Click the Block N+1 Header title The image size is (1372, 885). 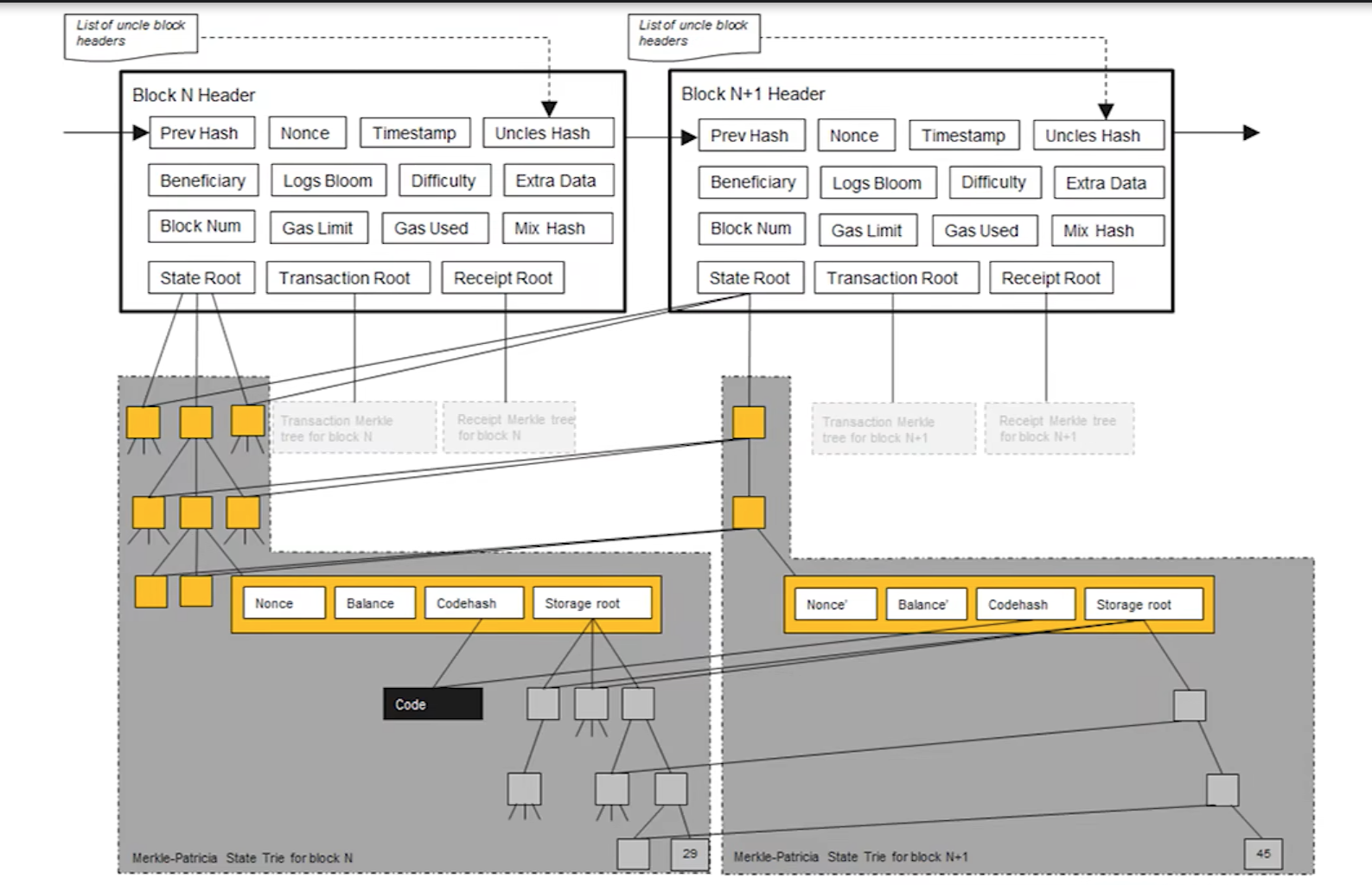[x=753, y=94]
